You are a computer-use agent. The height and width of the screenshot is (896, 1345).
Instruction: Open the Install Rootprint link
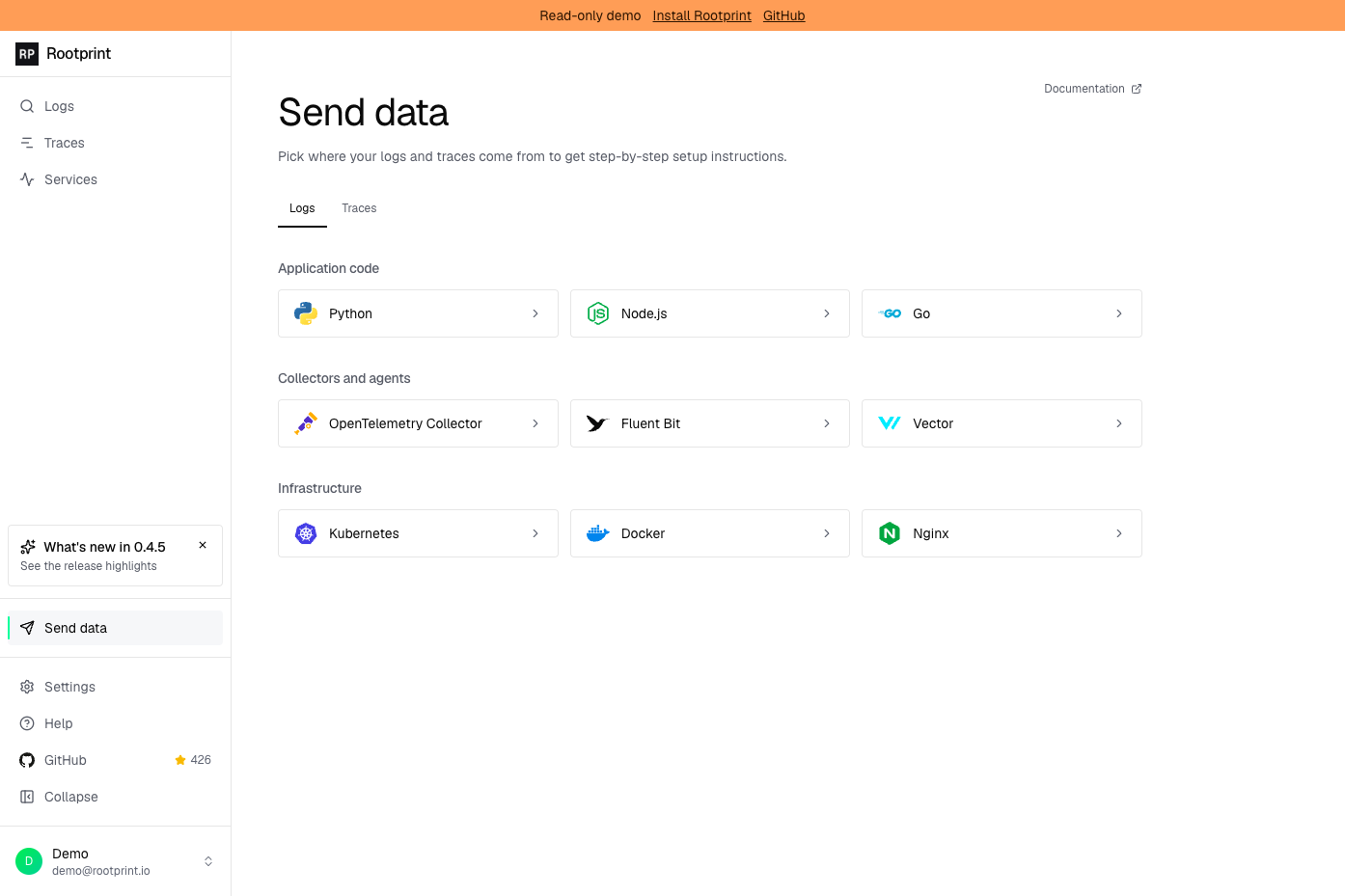[701, 15]
